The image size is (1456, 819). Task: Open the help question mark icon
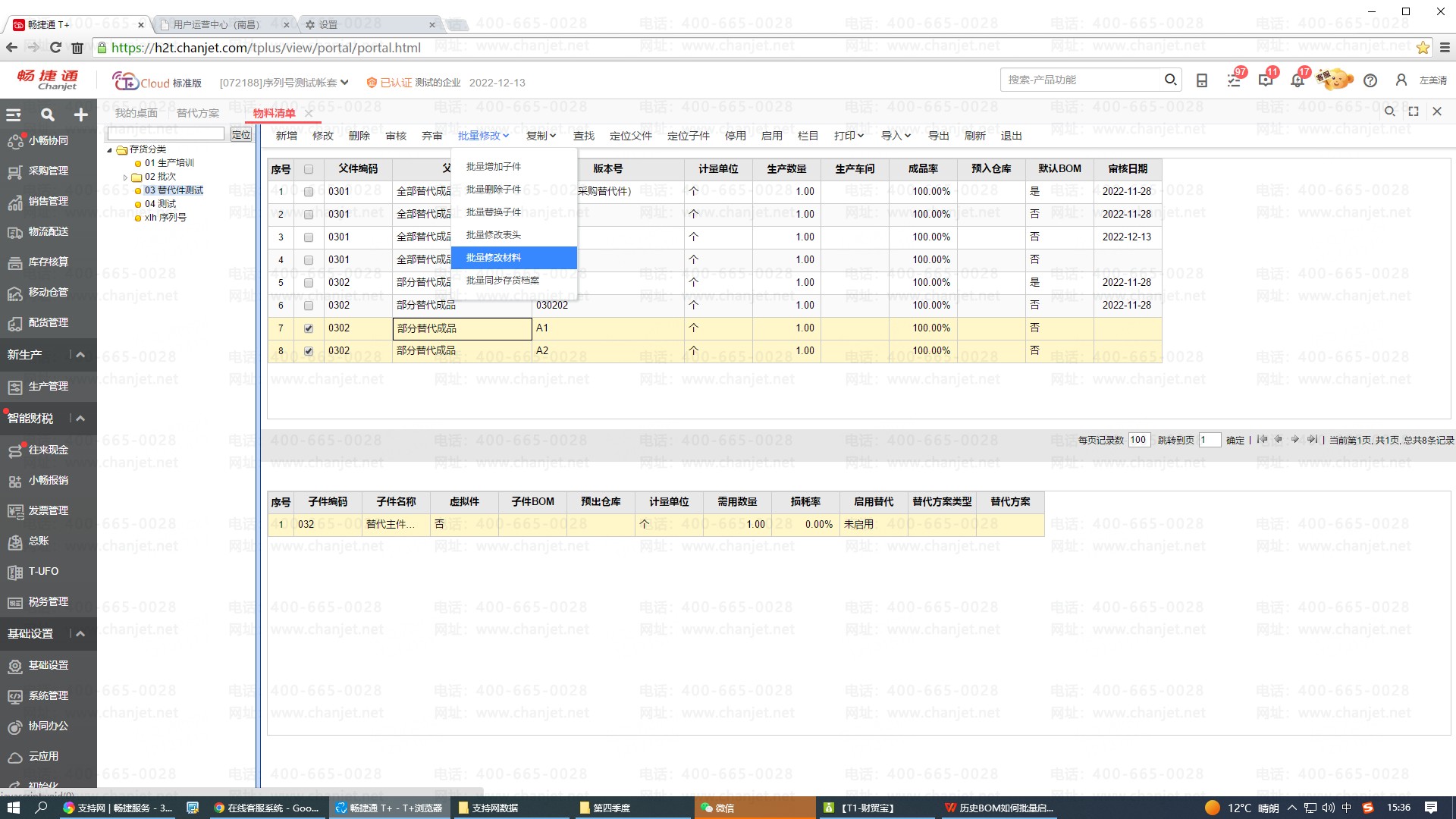click(x=1370, y=80)
